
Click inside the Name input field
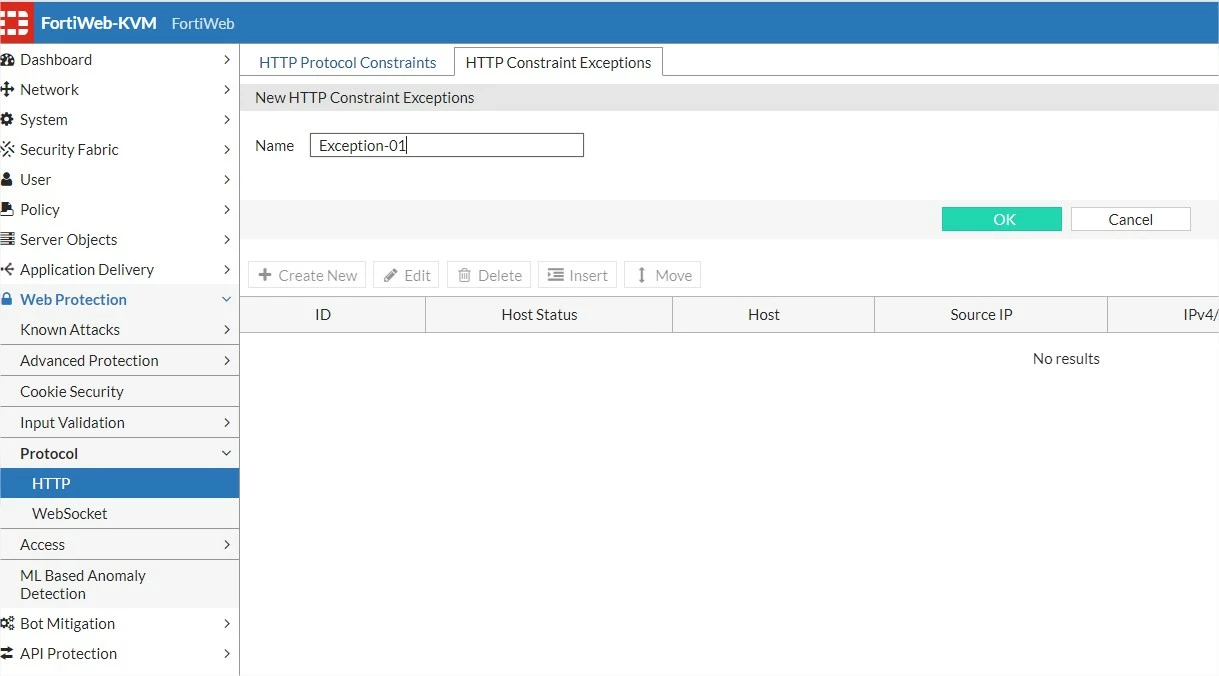pos(446,146)
